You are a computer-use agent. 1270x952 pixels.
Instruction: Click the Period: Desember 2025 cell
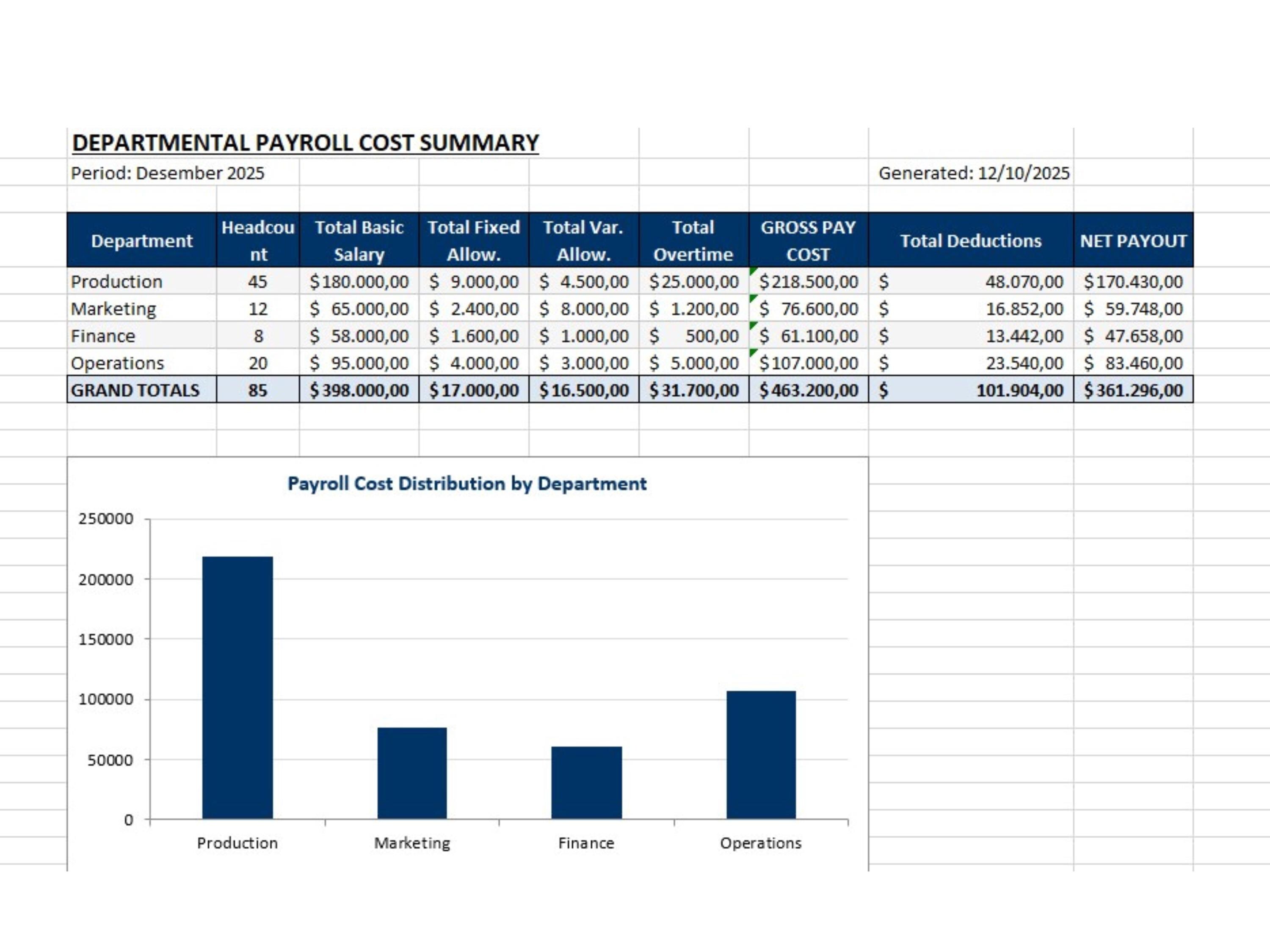point(168,173)
